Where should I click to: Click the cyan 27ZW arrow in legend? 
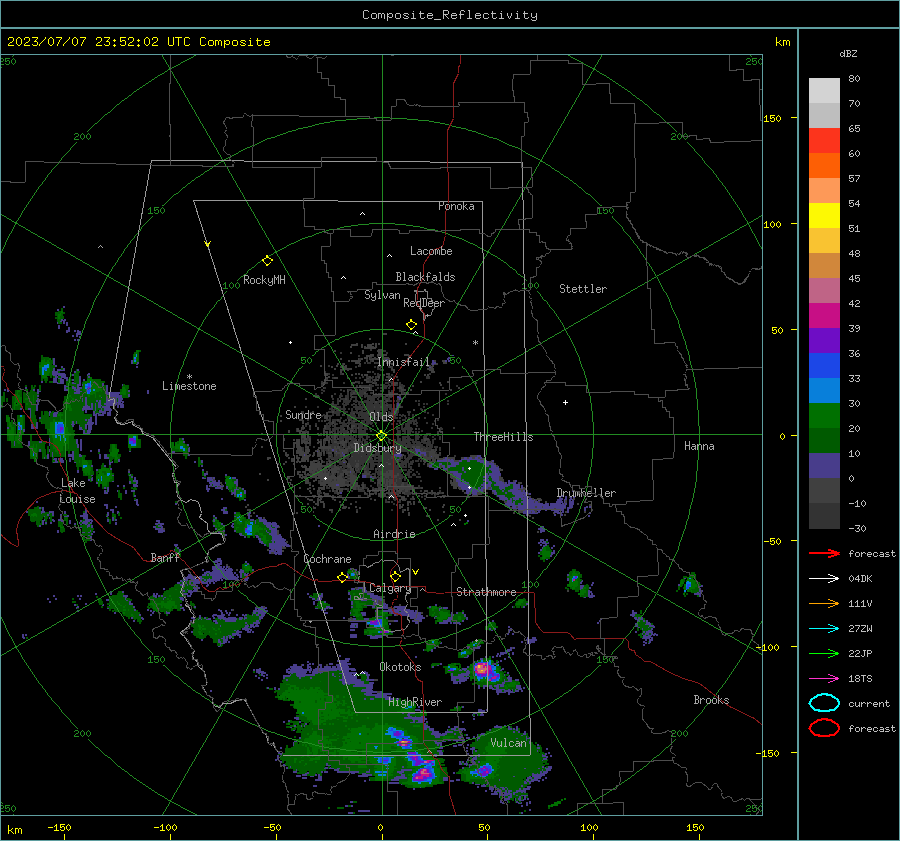click(x=824, y=629)
